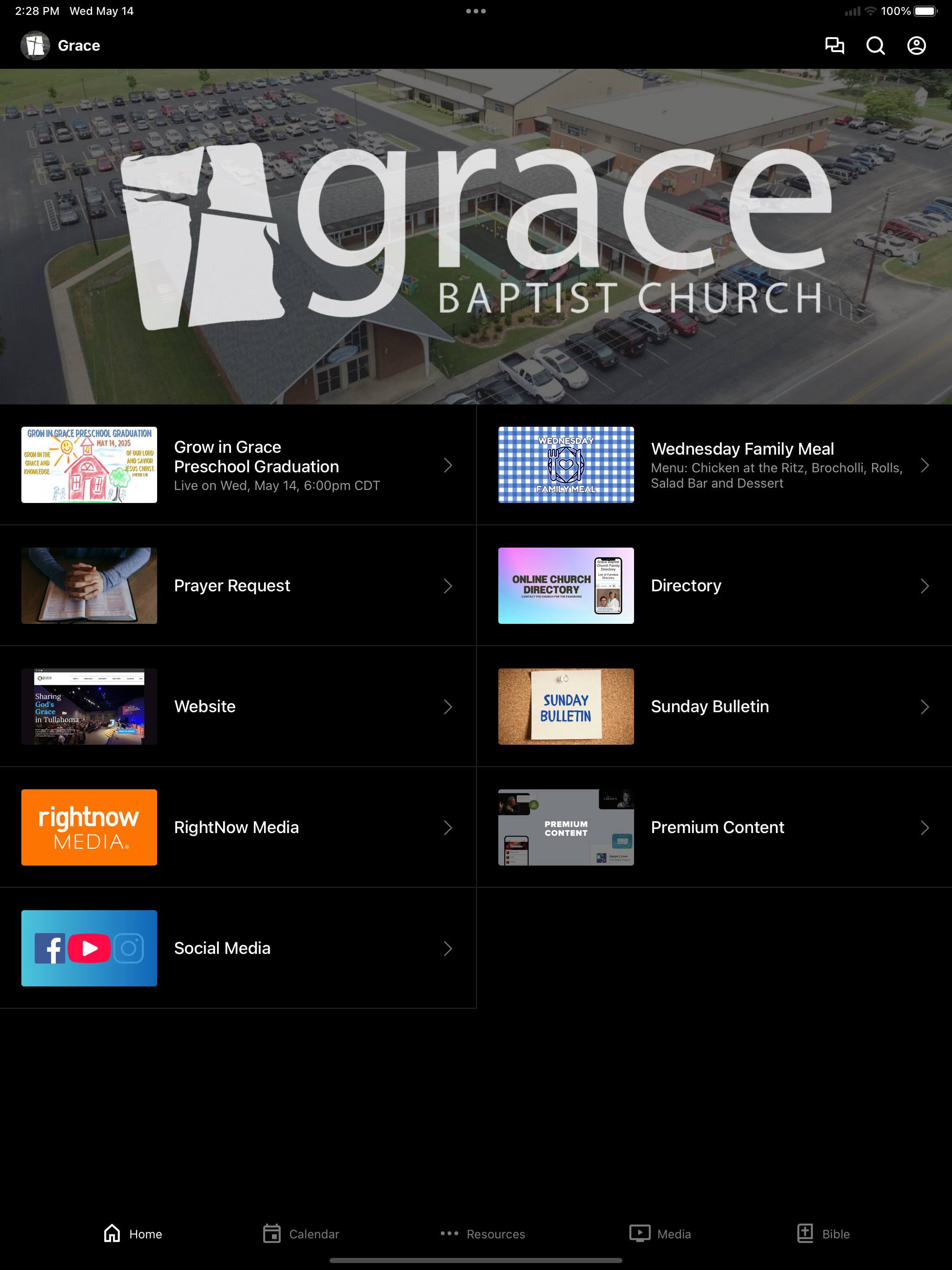This screenshot has height=1270, width=952.
Task: Tap the orange rightnow MEDIA thumbnail
Action: tap(89, 827)
